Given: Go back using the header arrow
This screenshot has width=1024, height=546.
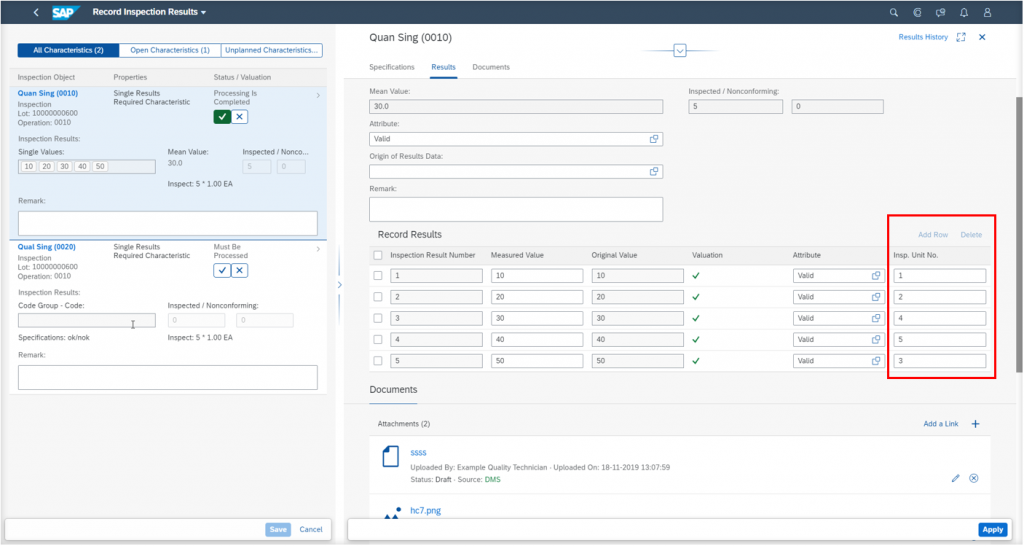Looking at the screenshot, I should click(x=36, y=12).
